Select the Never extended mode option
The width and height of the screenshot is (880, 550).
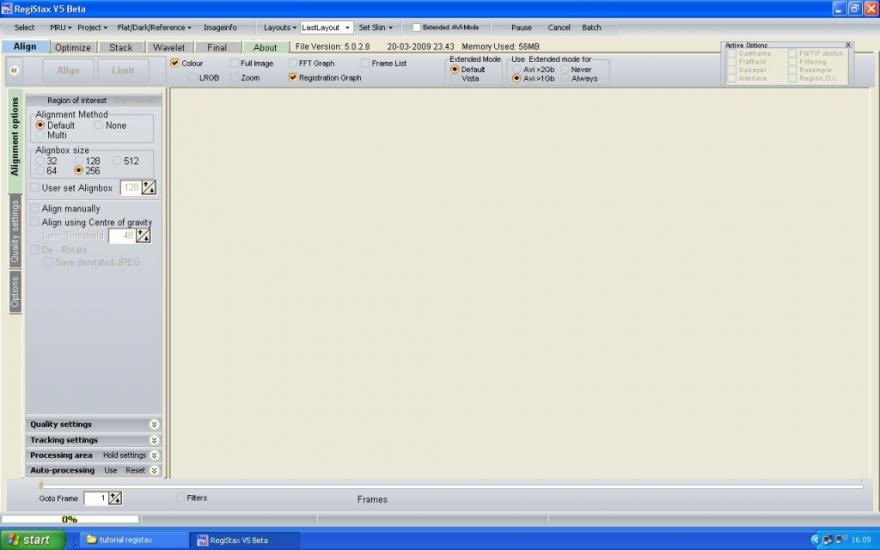coord(565,69)
